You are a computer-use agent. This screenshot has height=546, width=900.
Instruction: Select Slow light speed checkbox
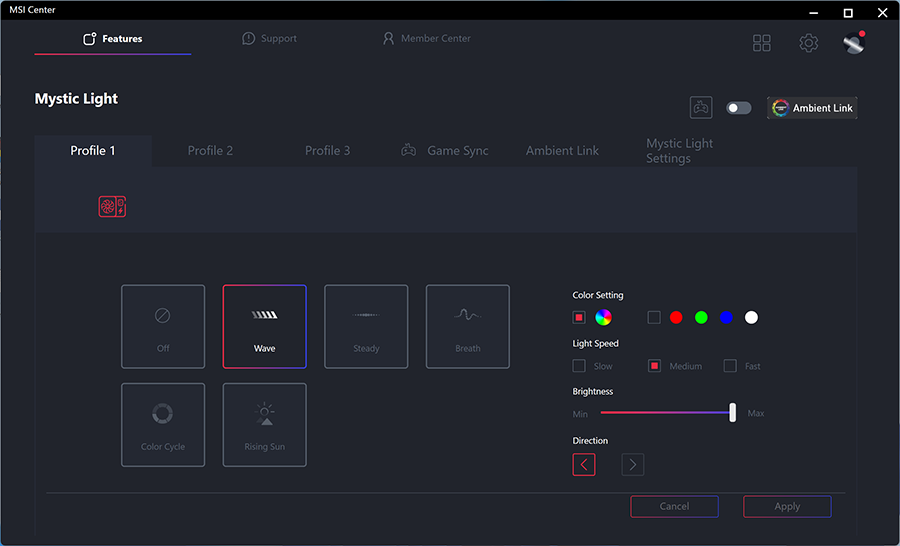tap(579, 366)
